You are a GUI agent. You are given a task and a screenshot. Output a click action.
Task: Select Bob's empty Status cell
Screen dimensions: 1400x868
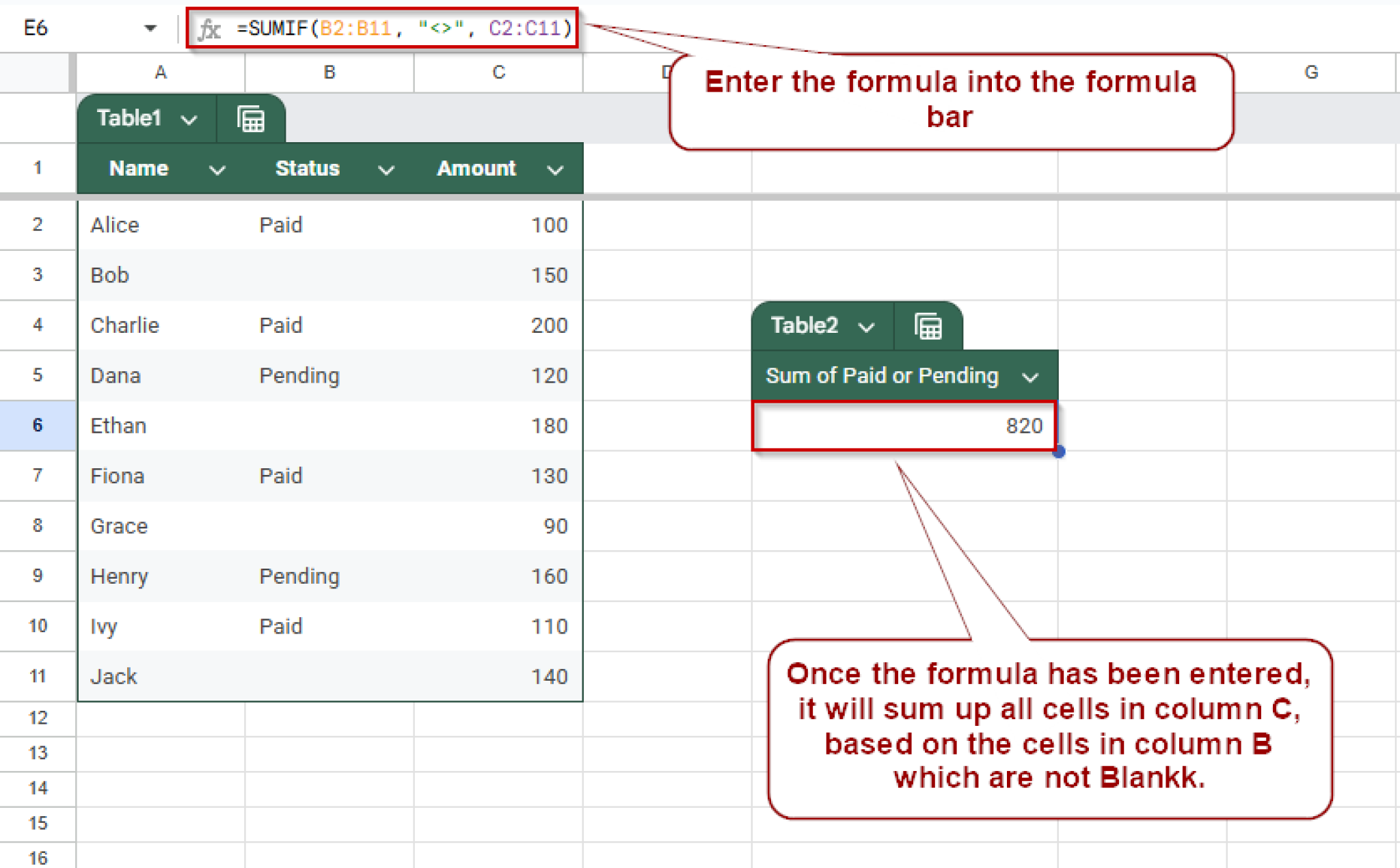329,275
